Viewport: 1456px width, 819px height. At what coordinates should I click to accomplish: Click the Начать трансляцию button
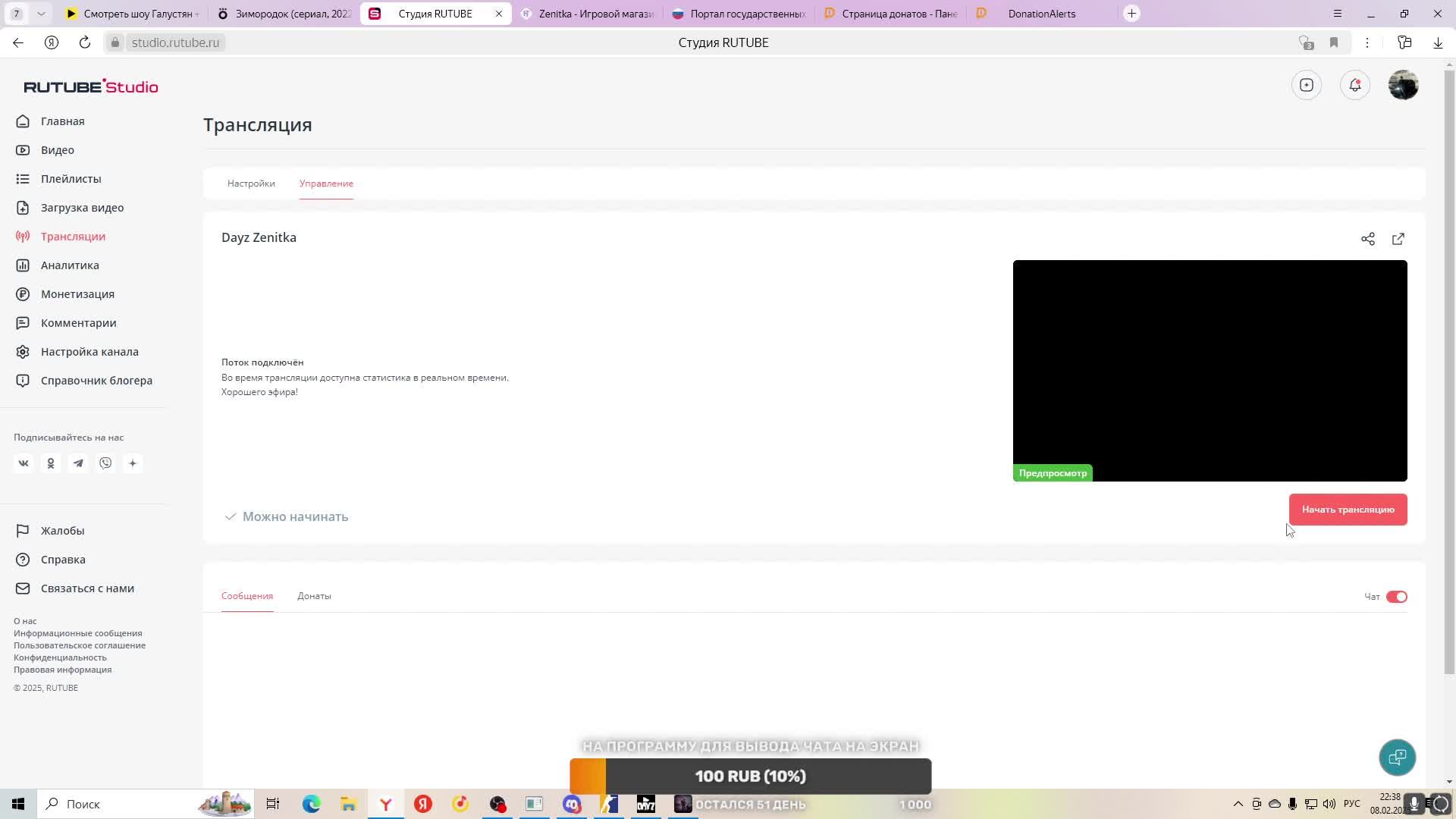tap(1348, 510)
